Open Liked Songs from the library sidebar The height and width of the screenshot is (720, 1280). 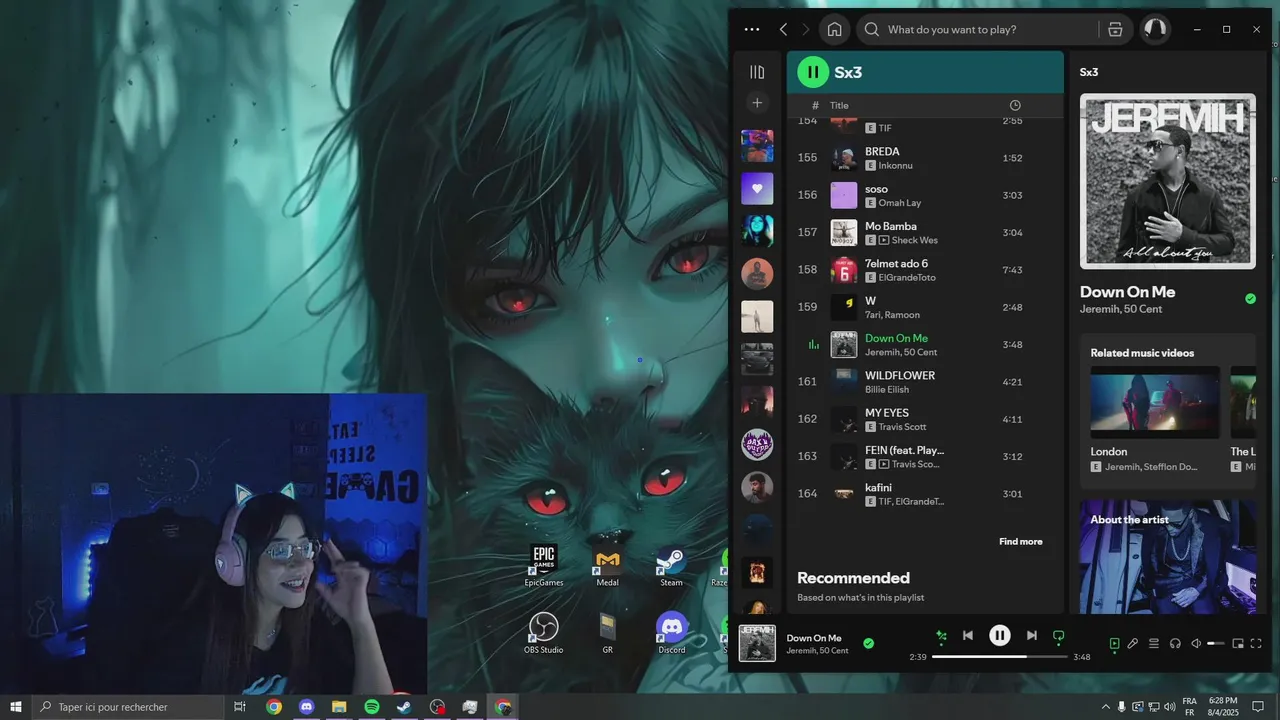tap(757, 188)
